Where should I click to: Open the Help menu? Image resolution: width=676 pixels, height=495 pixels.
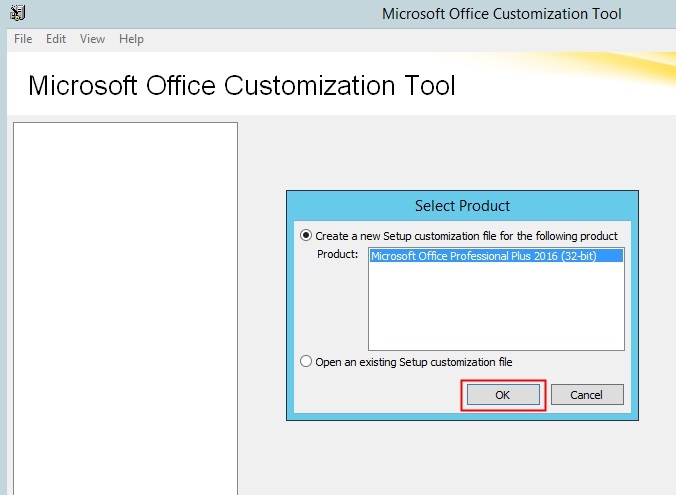(x=131, y=39)
